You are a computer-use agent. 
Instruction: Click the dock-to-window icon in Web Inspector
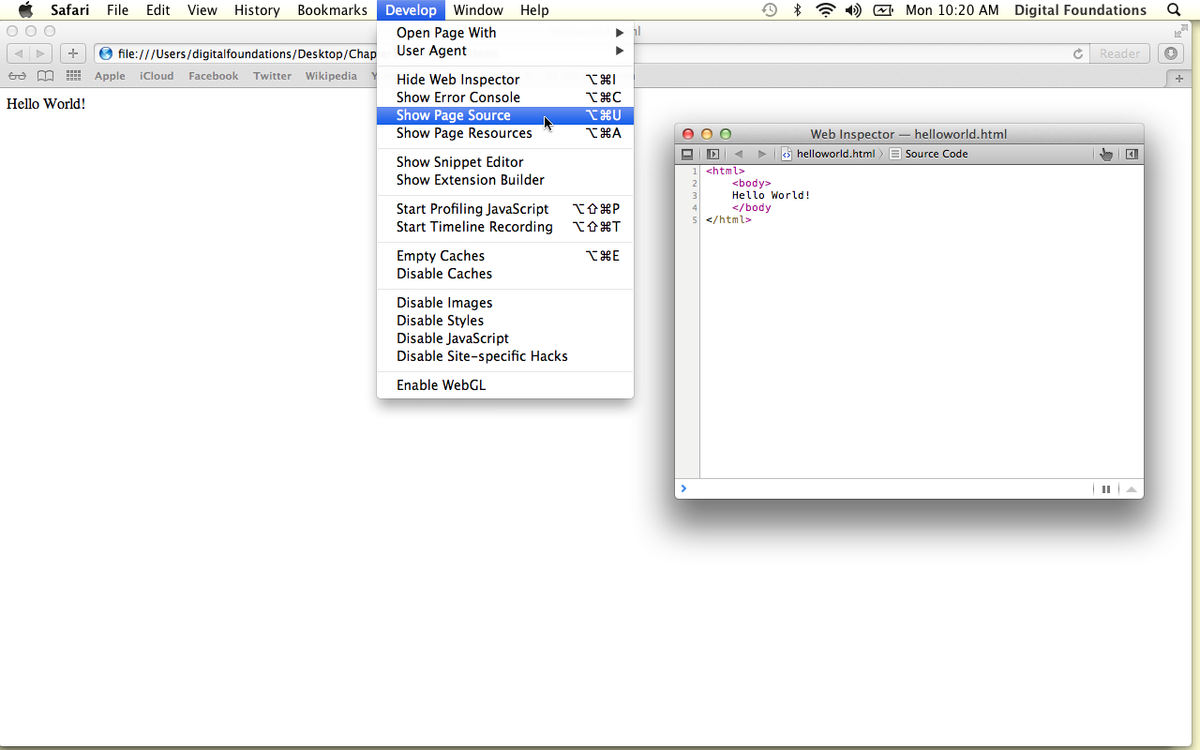[687, 154]
